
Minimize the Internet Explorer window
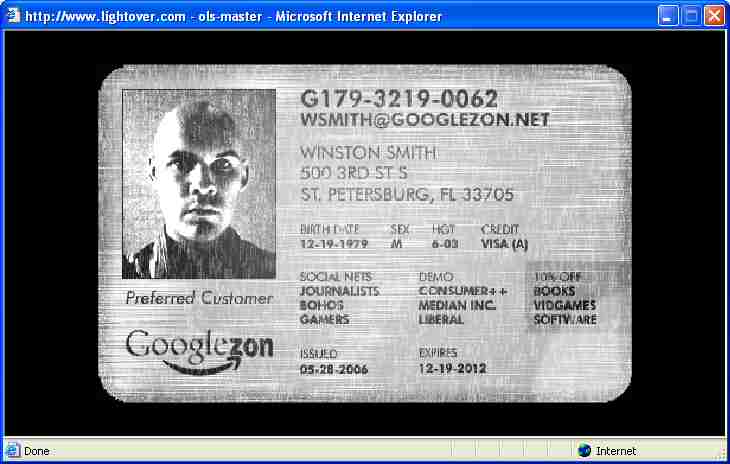668,16
